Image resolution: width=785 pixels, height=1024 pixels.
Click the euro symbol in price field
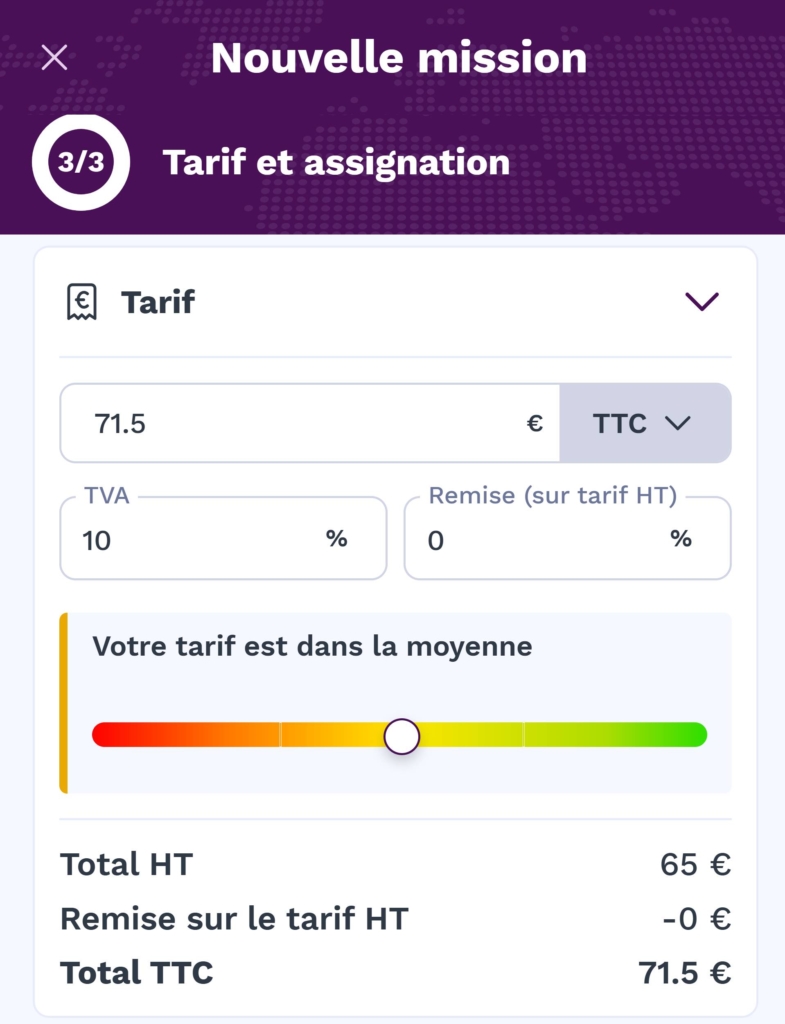535,423
